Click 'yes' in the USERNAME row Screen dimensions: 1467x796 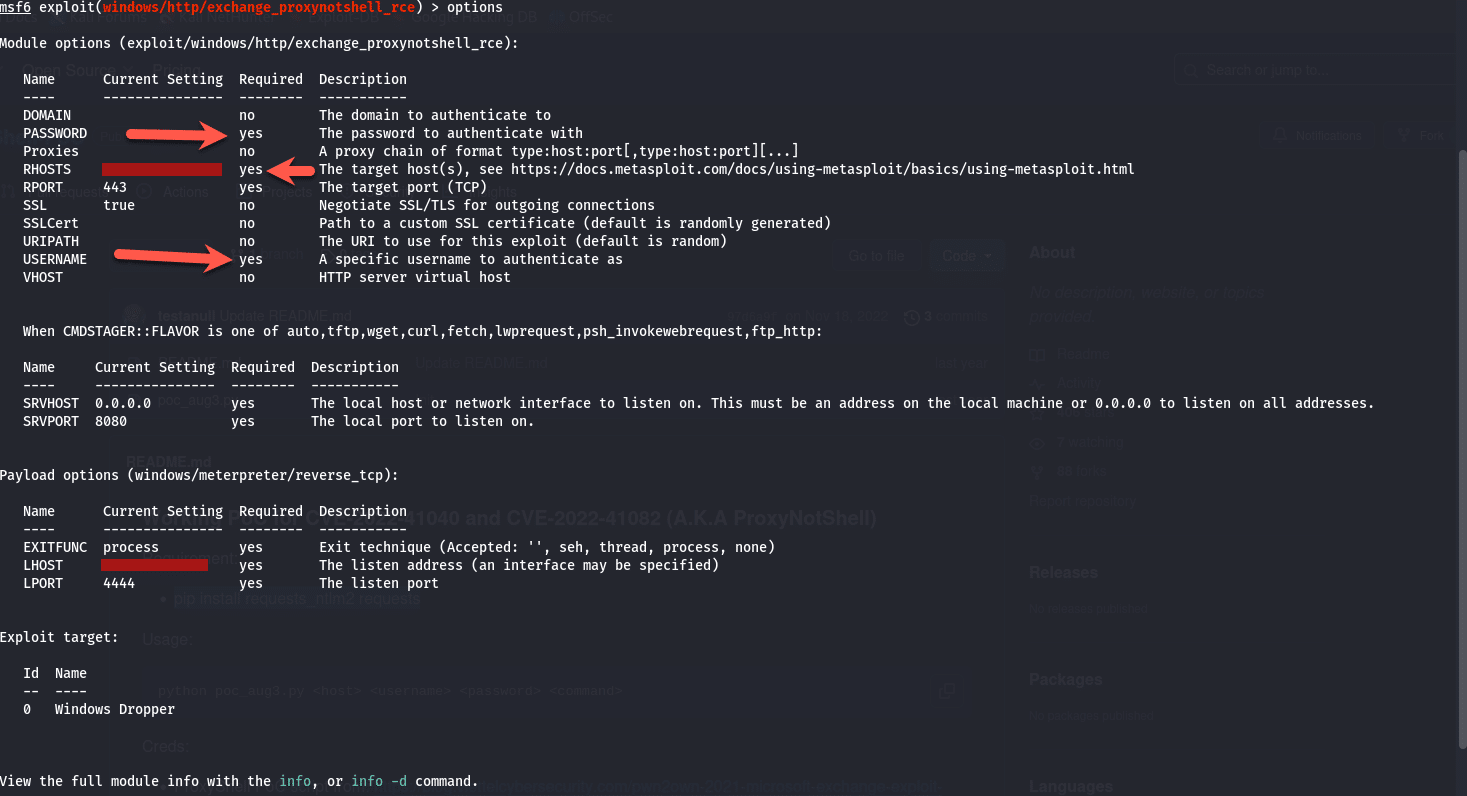(x=251, y=260)
